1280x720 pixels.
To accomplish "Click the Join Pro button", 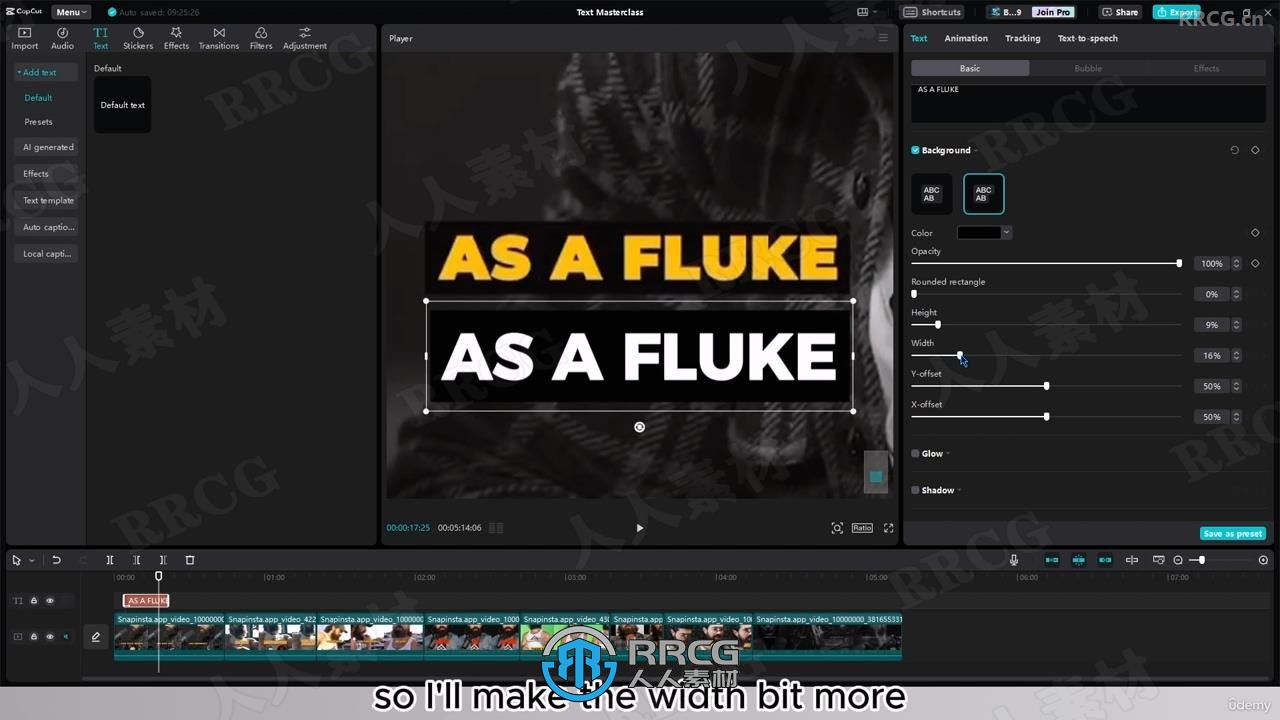I will (x=1053, y=12).
